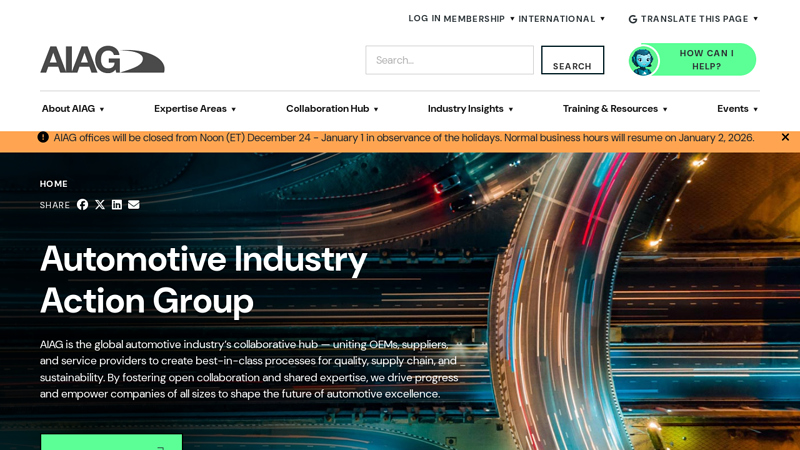The image size is (800, 450).
Task: Share page on LinkedIn
Action: tap(117, 205)
